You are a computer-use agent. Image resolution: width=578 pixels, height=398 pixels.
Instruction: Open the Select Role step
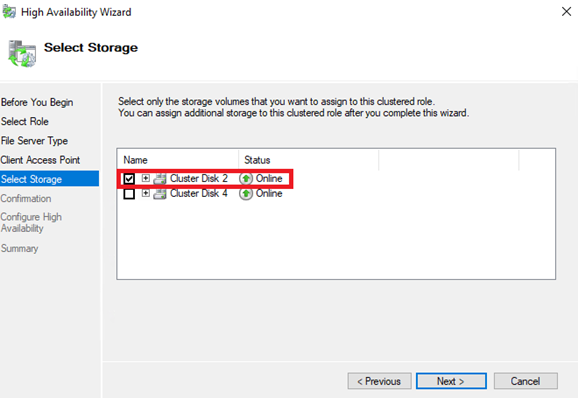25,121
